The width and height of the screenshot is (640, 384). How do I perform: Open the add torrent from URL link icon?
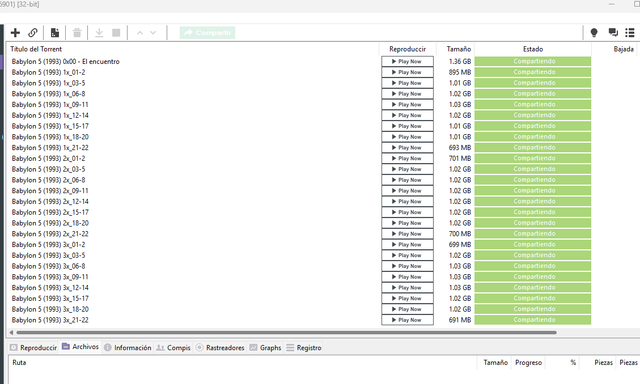point(33,33)
